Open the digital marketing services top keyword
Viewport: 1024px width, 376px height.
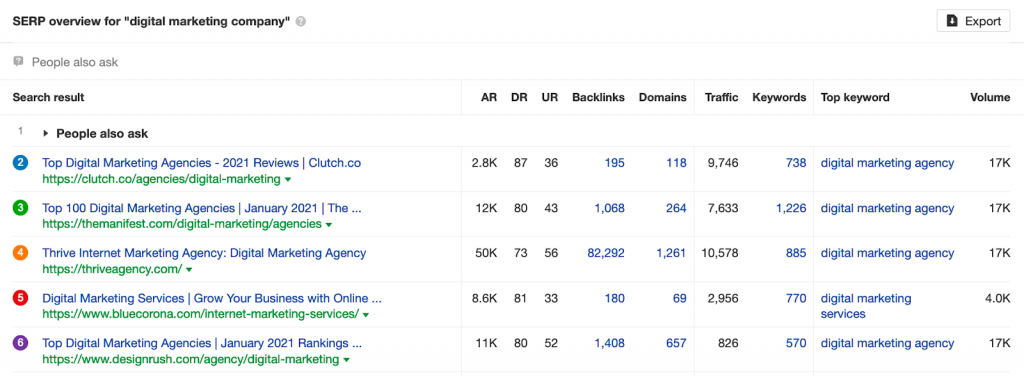pyautogui.click(x=866, y=306)
